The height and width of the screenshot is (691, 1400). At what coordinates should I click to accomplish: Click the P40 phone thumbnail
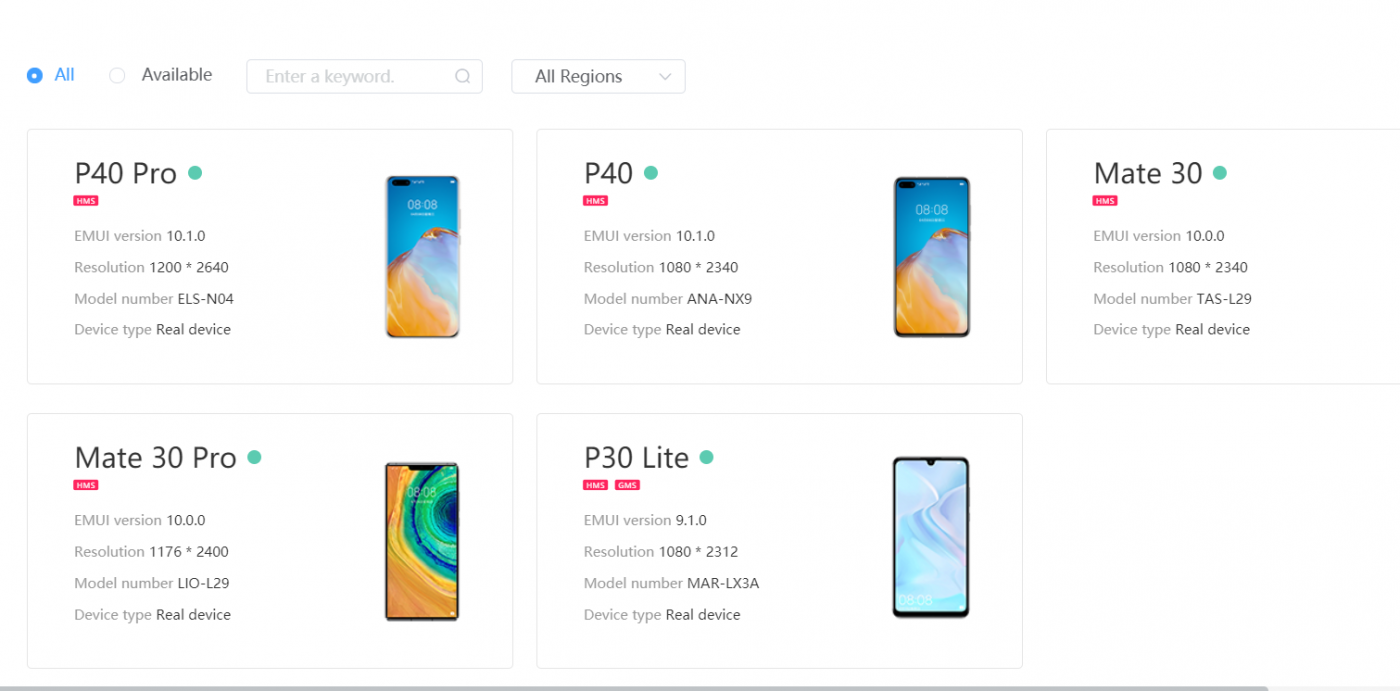click(x=931, y=257)
